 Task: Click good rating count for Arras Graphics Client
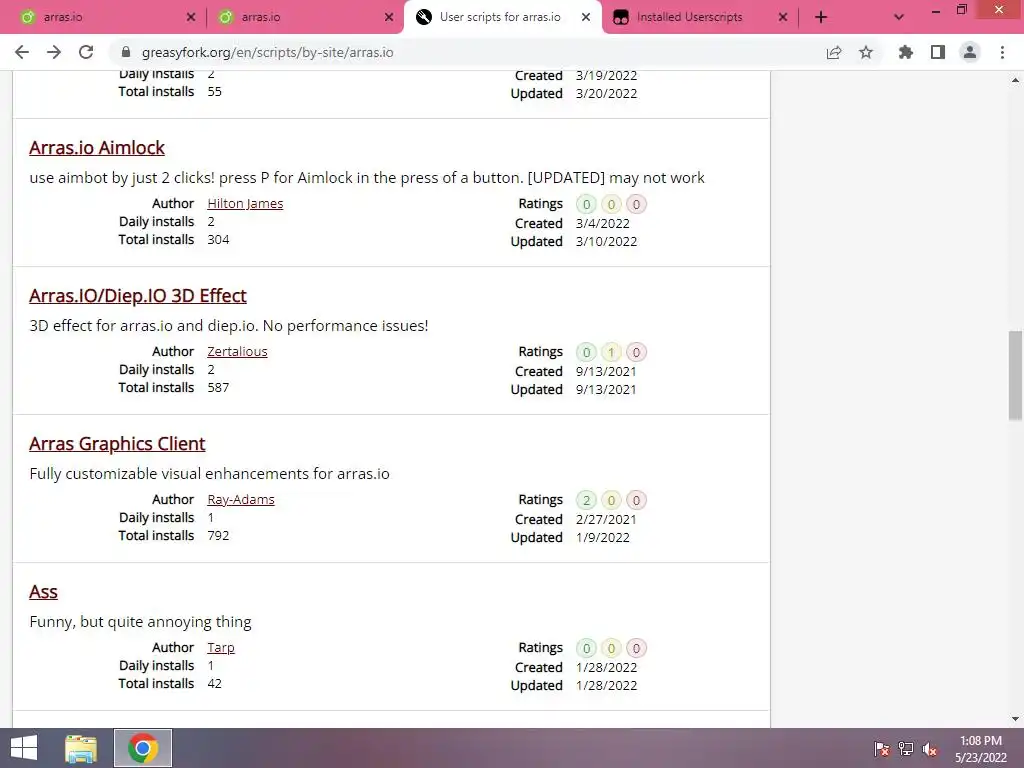click(x=586, y=500)
